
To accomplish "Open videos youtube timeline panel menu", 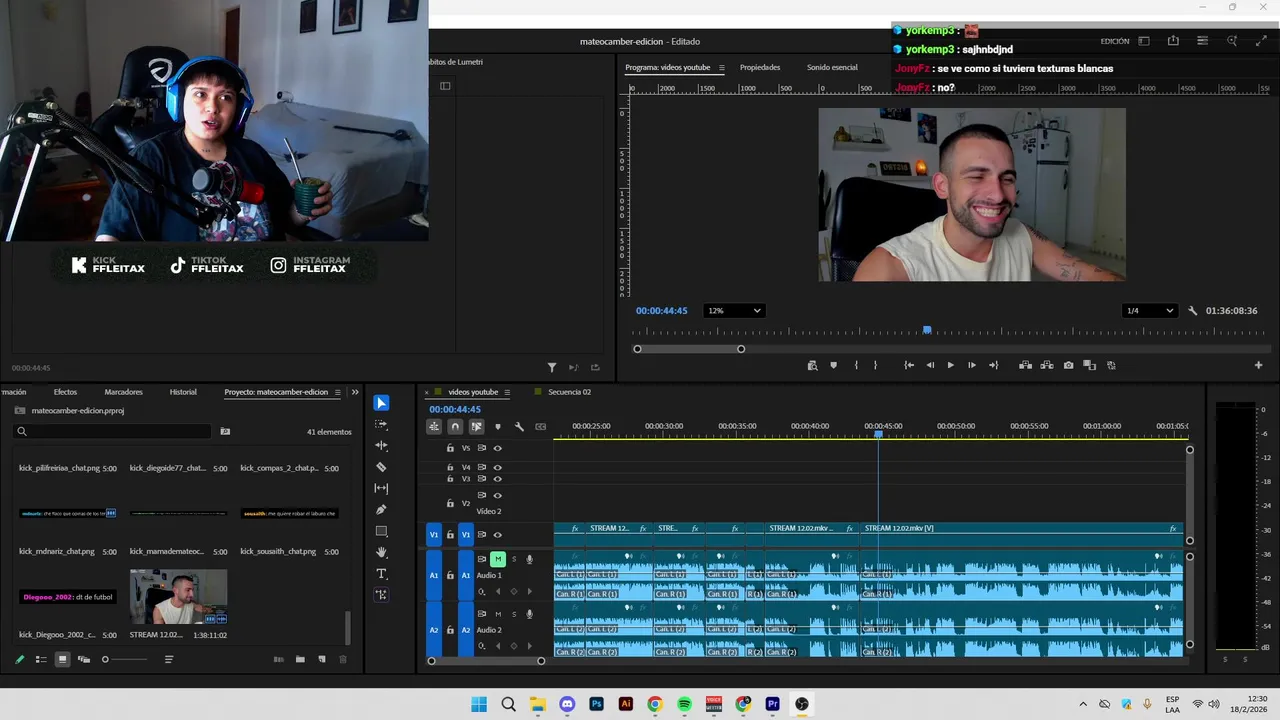I will [x=507, y=392].
